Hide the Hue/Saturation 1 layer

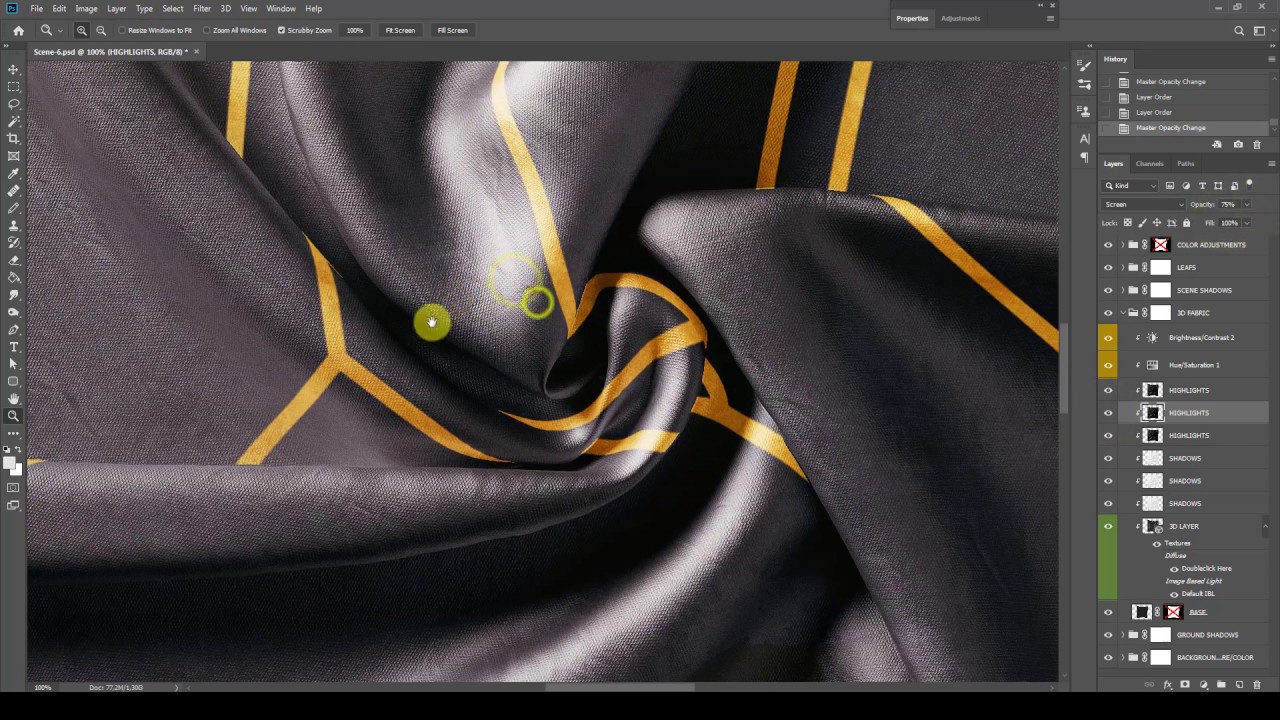click(x=1107, y=365)
